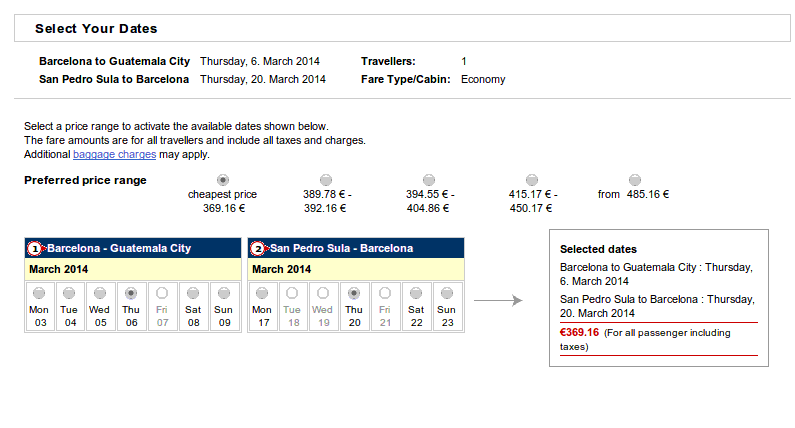The height and width of the screenshot is (428, 795).
Task: Click the Selected dates heading
Action: (598, 249)
